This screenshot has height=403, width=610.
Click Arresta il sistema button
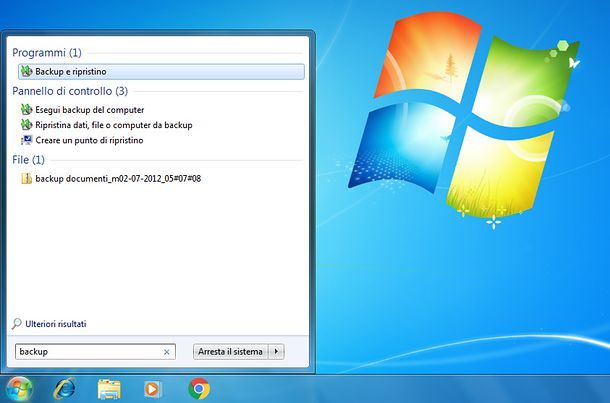[230, 352]
